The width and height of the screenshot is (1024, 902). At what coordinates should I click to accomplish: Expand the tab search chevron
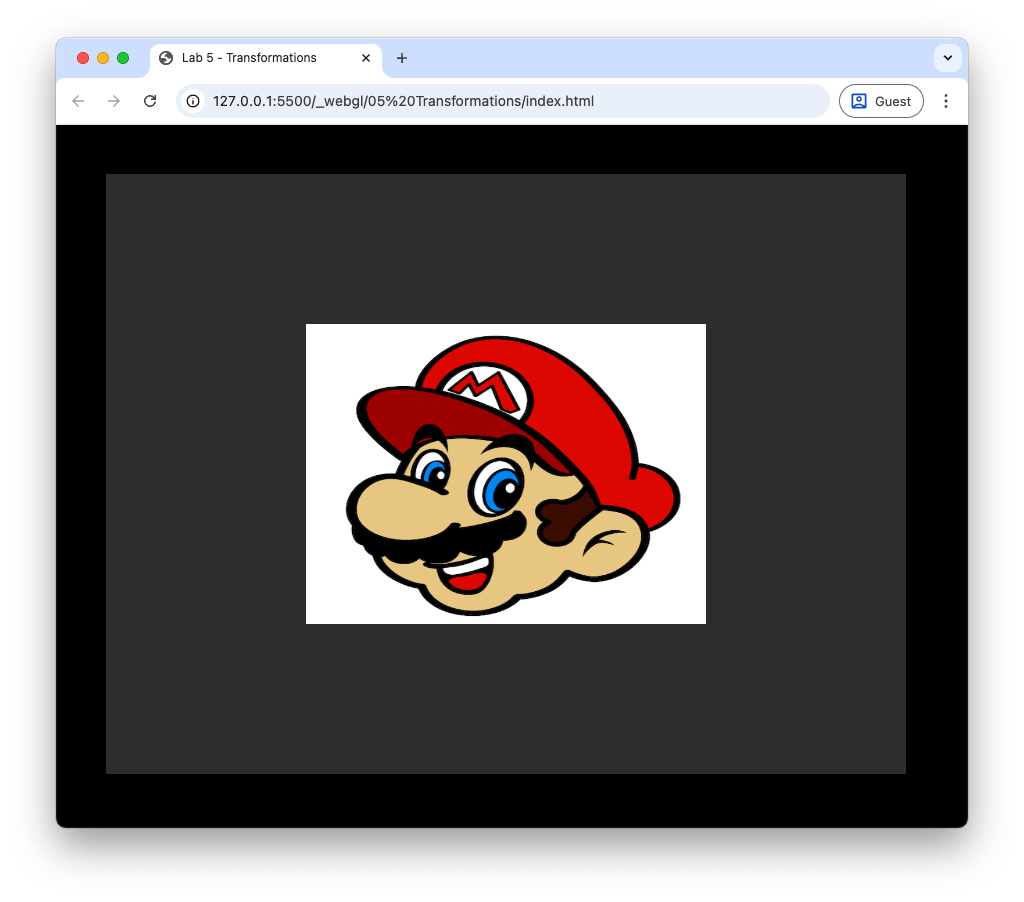[947, 58]
